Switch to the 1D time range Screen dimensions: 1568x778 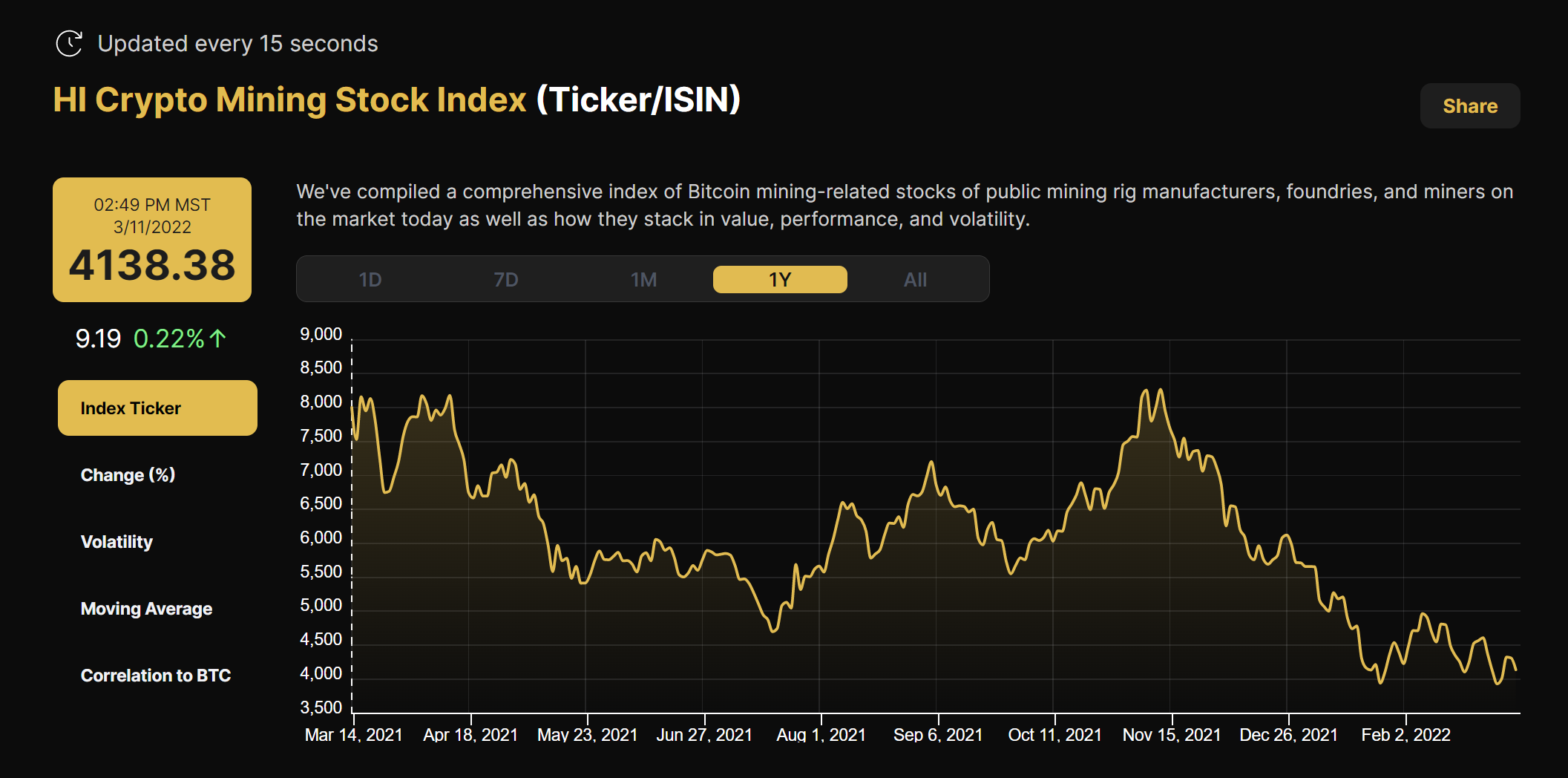coord(370,279)
